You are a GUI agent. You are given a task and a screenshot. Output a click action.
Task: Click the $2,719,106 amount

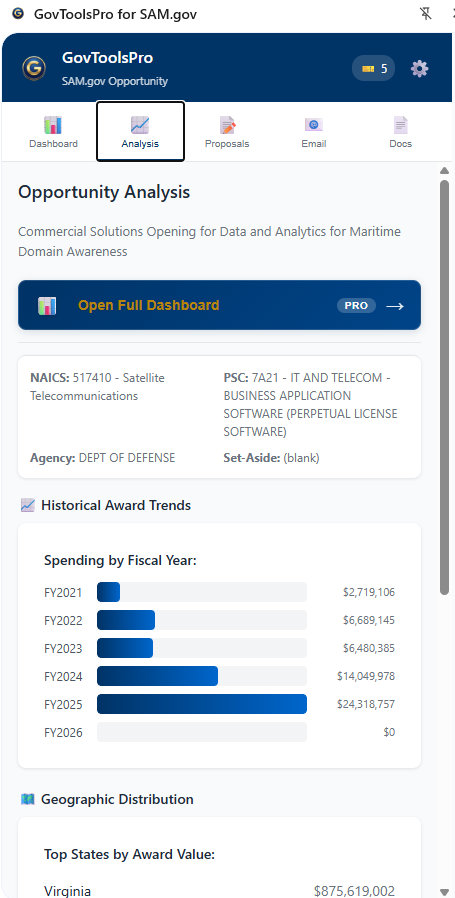tap(369, 592)
